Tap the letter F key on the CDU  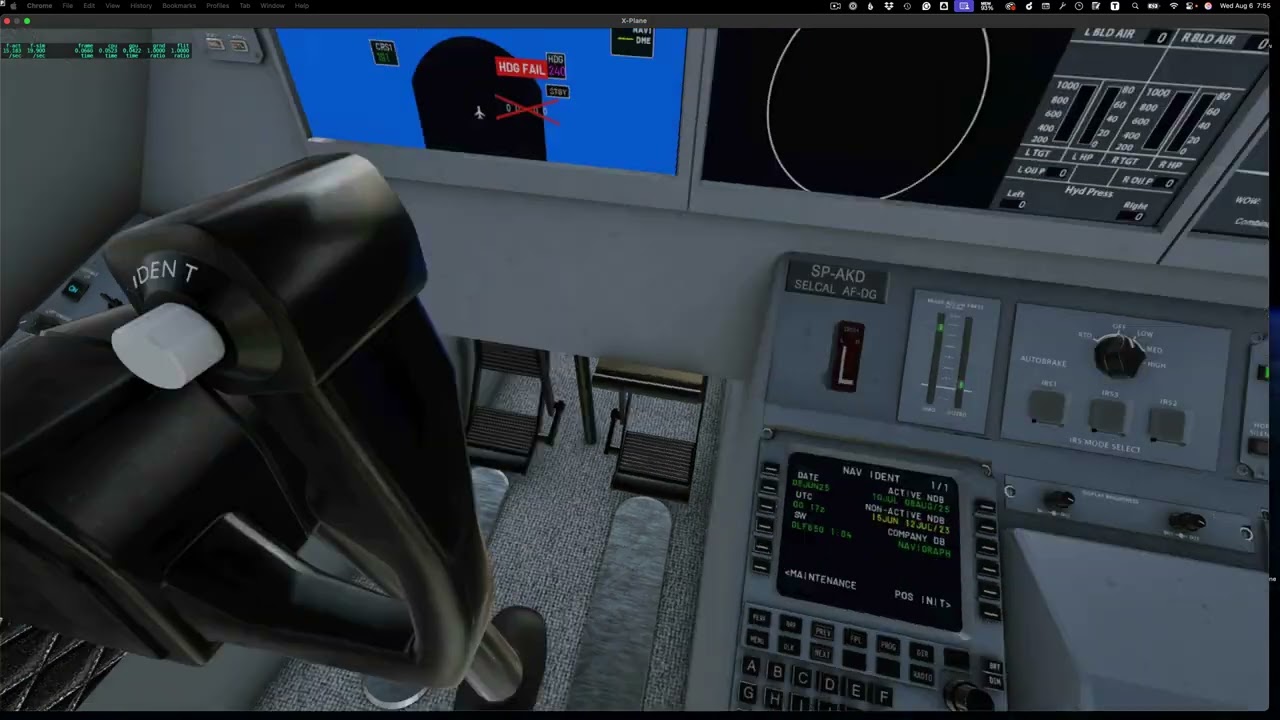click(x=883, y=695)
